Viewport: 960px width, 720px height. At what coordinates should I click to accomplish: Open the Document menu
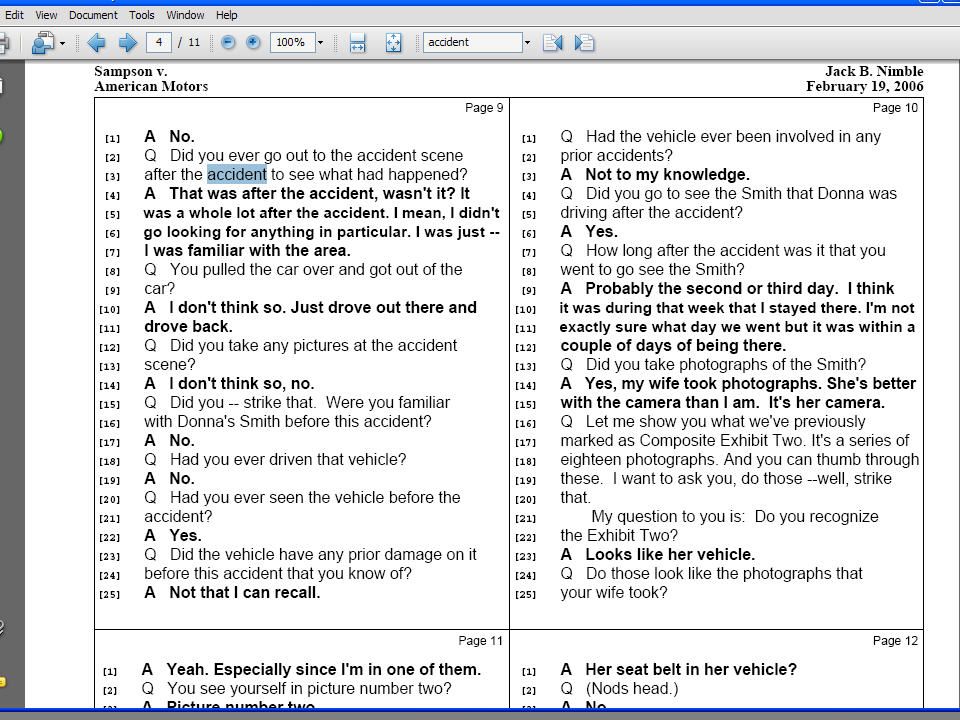click(93, 15)
